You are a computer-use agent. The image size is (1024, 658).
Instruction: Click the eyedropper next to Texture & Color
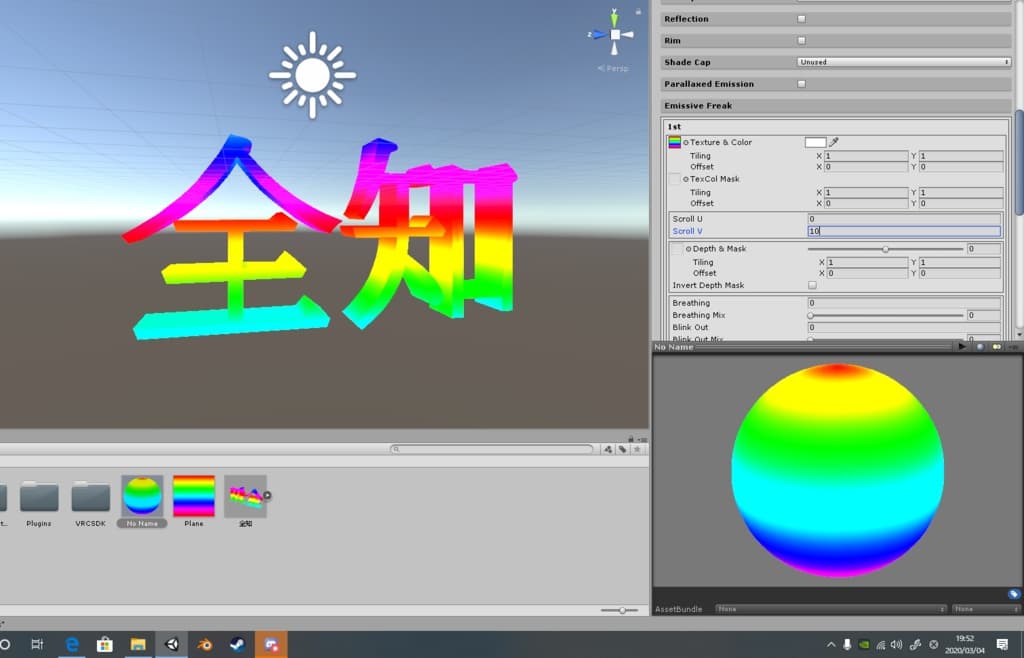point(834,142)
